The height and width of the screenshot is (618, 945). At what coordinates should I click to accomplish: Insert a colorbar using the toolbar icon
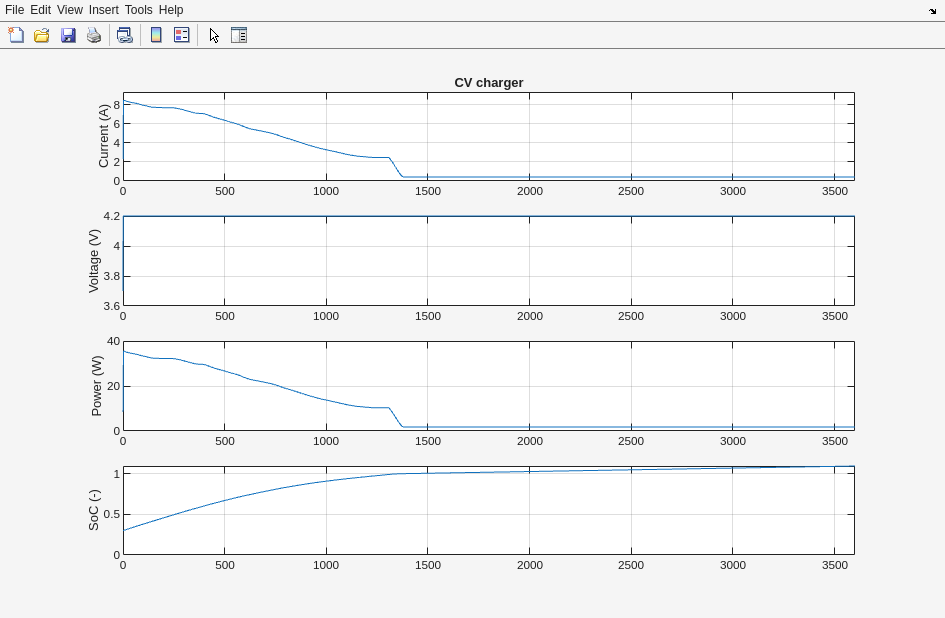156,35
